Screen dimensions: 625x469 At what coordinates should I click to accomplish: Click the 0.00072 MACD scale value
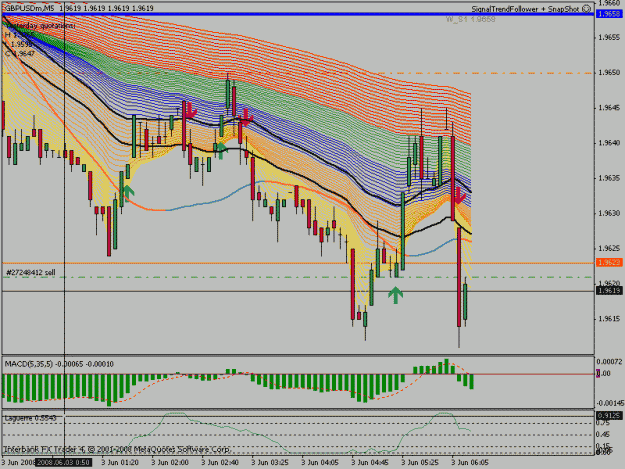(x=609, y=362)
